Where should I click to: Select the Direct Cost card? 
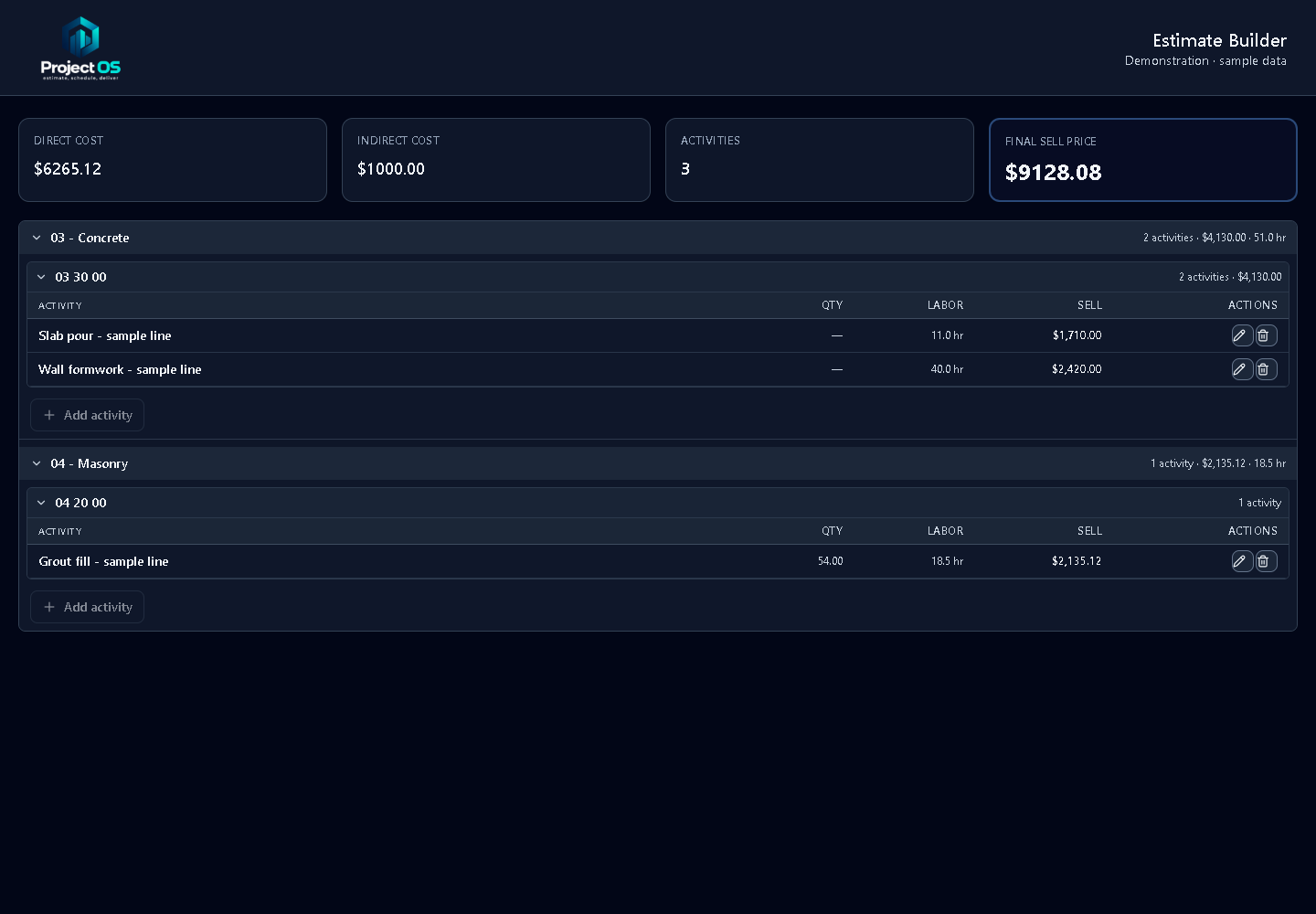pyautogui.click(x=173, y=160)
